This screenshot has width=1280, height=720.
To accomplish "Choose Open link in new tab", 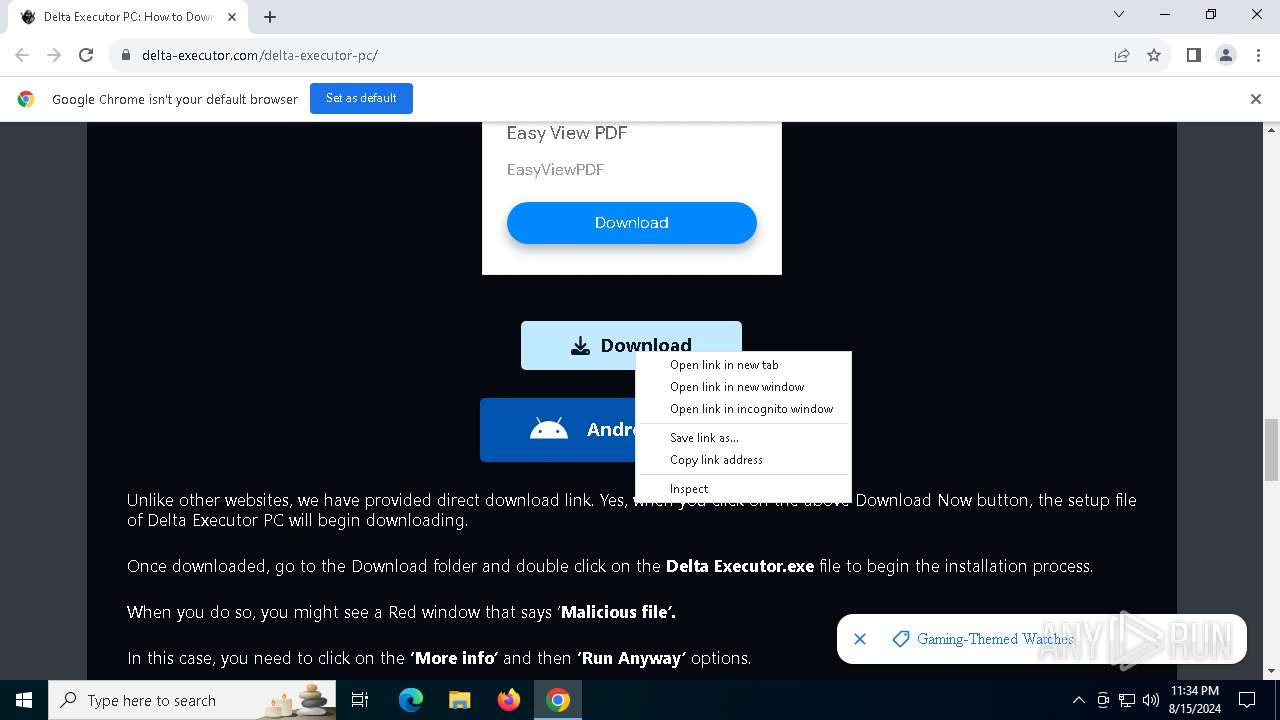I will (x=743, y=365).
